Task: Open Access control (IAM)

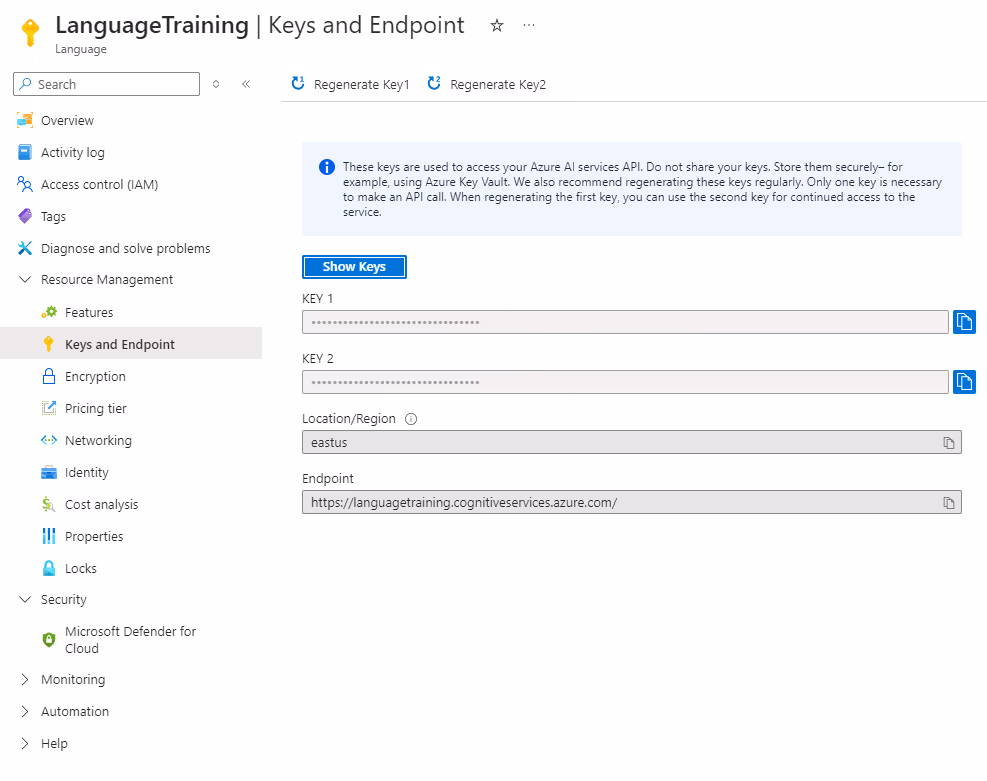Action: (99, 185)
